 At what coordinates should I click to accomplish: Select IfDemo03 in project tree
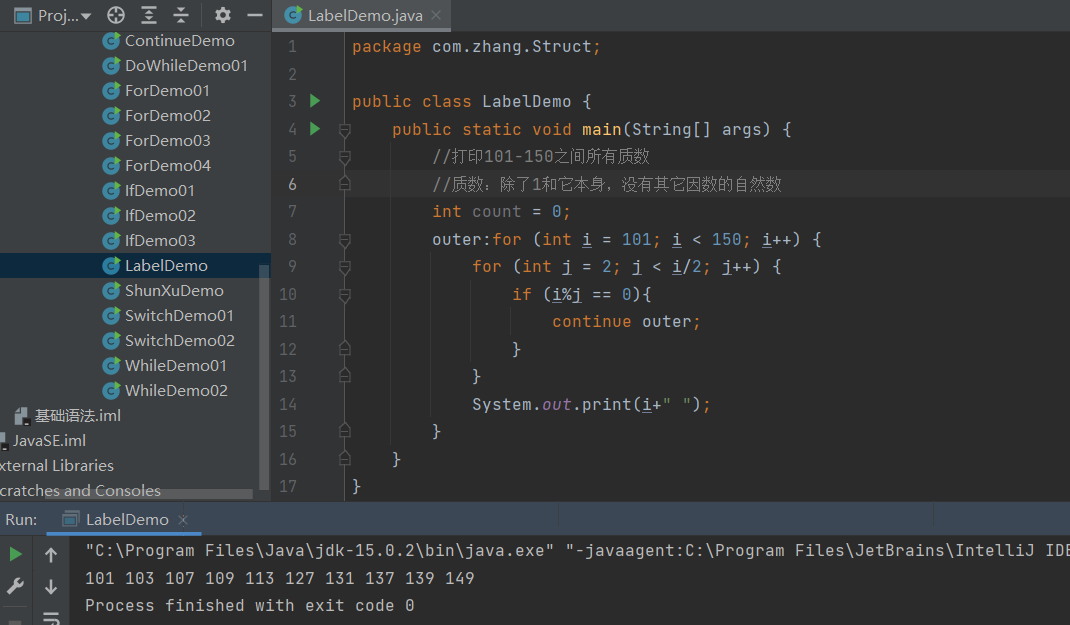[x=160, y=241]
